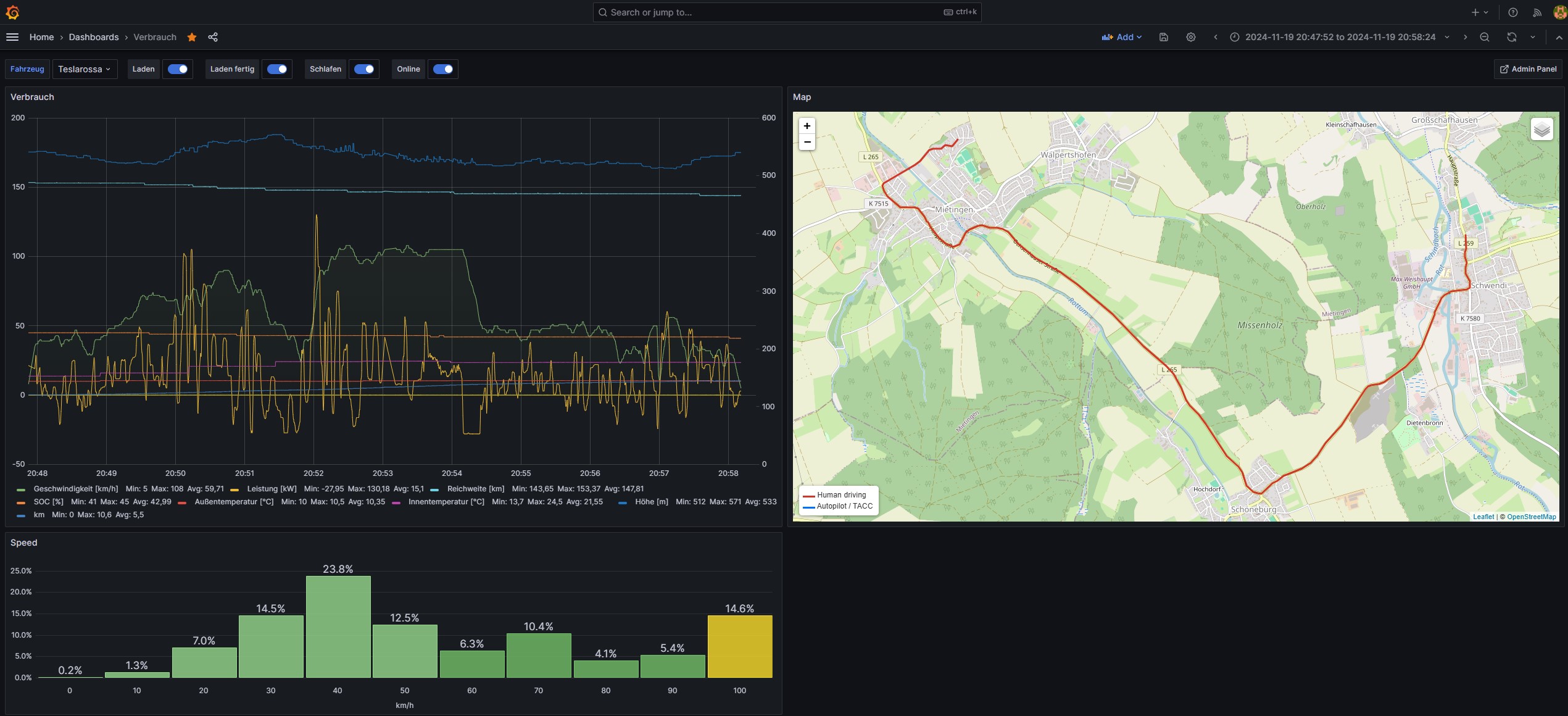Open the sidebar hamburger menu
Screen dimensions: 1568x716
tap(12, 37)
